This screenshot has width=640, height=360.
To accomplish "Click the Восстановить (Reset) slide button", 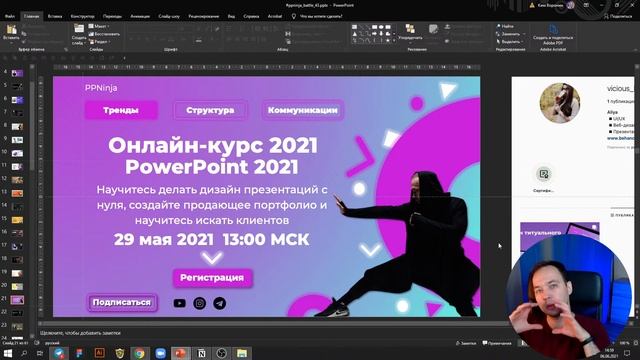I will tap(104, 34).
